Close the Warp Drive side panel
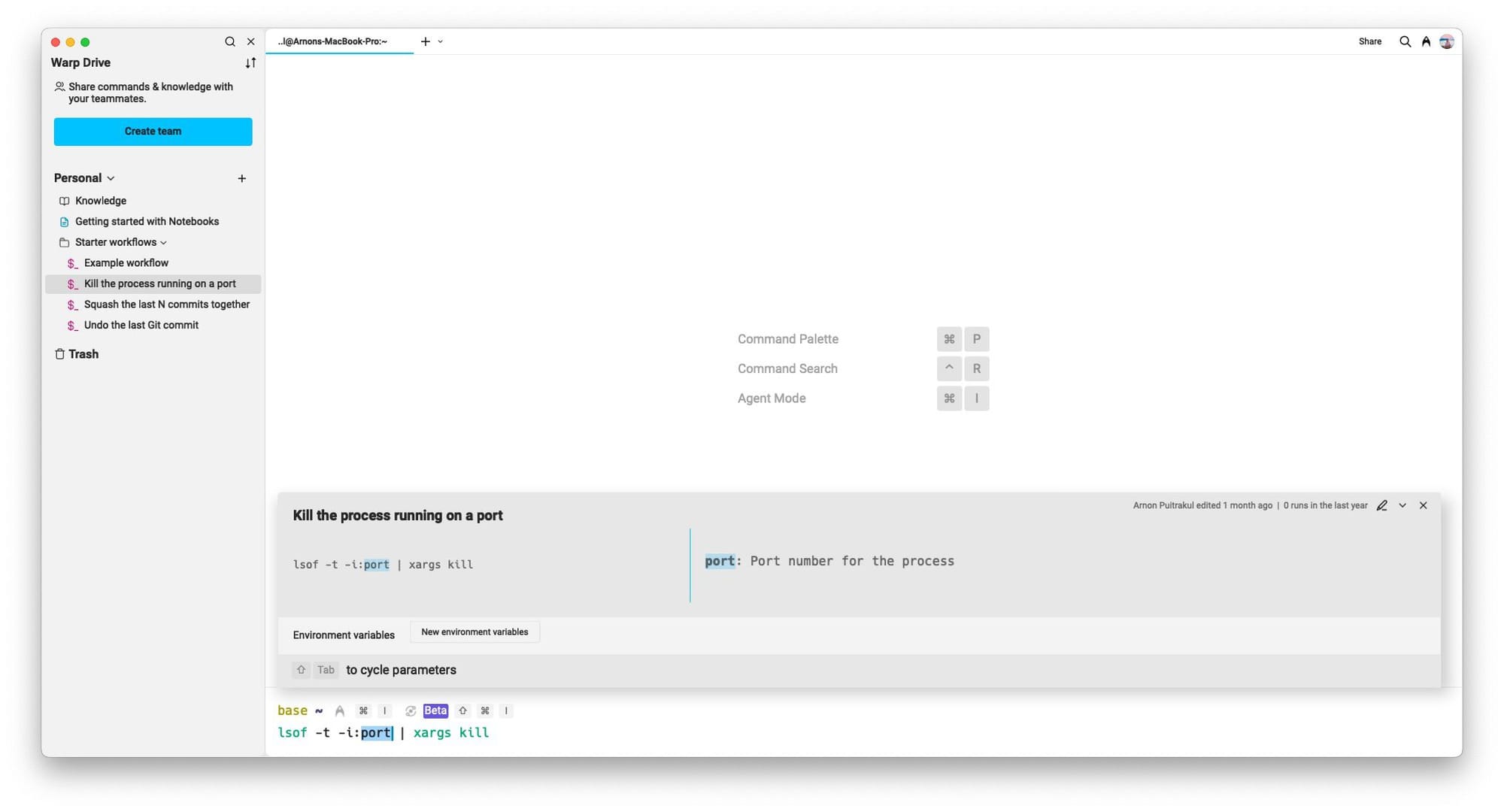The height and width of the screenshot is (812, 1504). point(251,42)
